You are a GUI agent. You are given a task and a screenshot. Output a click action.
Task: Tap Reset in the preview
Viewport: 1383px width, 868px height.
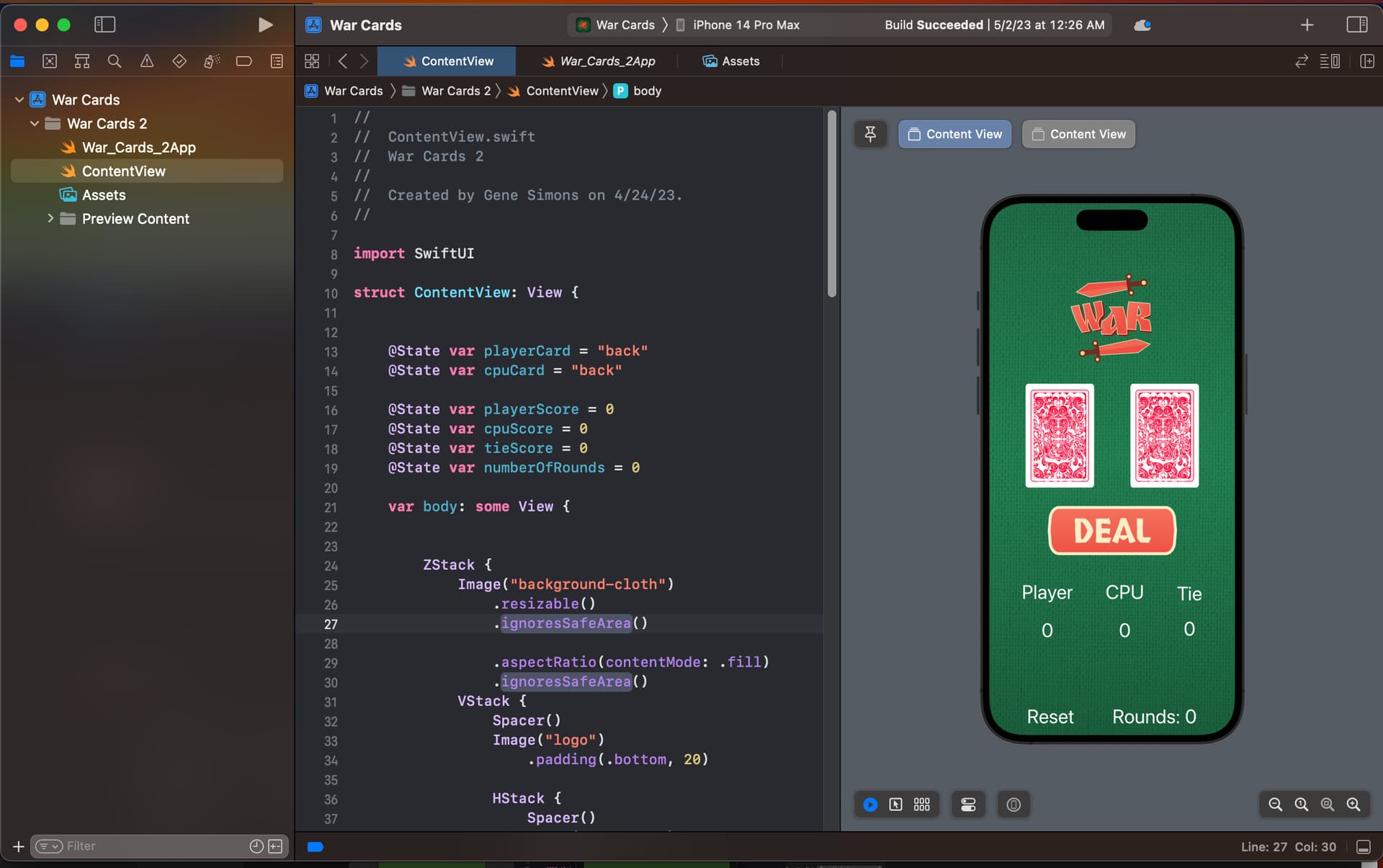click(1049, 717)
